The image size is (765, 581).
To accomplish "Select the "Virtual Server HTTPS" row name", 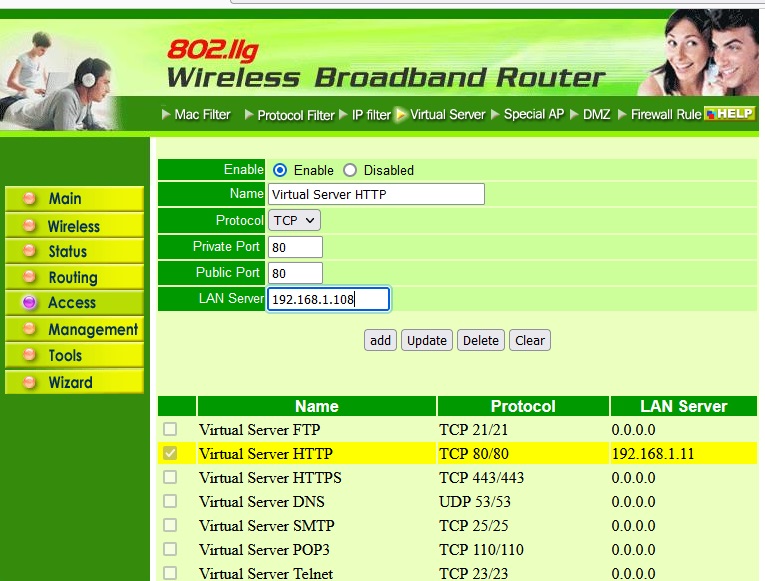I will click(x=270, y=478).
